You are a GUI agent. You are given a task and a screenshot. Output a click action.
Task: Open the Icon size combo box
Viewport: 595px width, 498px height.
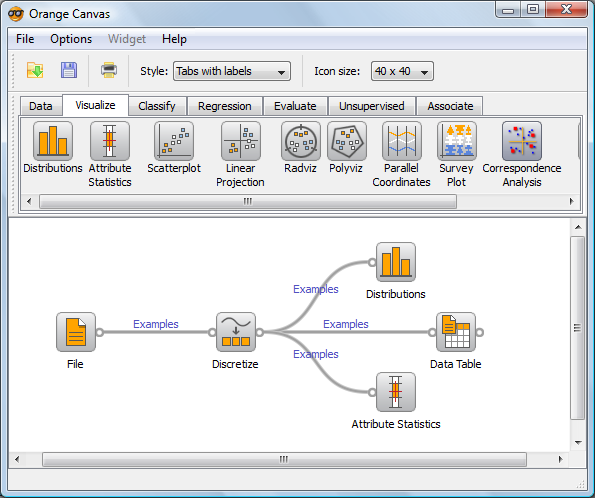pos(402,71)
